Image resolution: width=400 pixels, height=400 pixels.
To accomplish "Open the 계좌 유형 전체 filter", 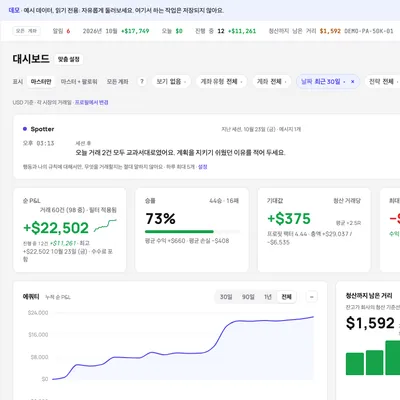I will (221, 82).
